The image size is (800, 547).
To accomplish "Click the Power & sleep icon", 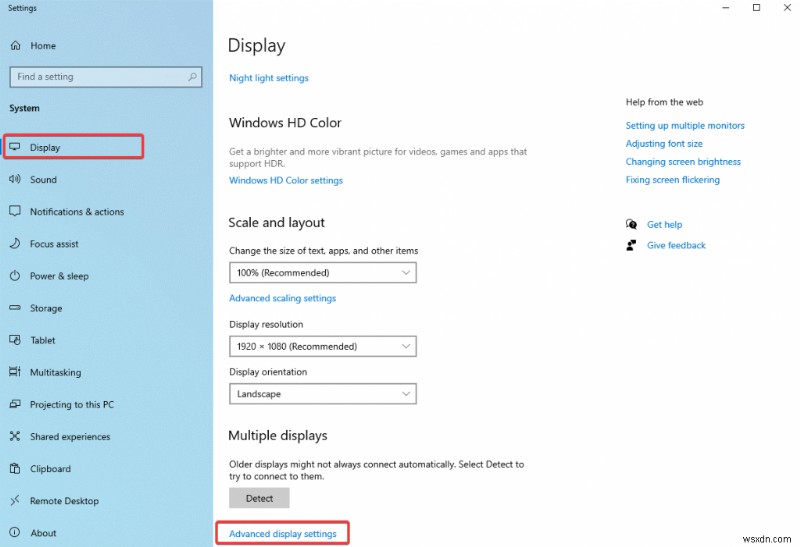I will tap(15, 276).
